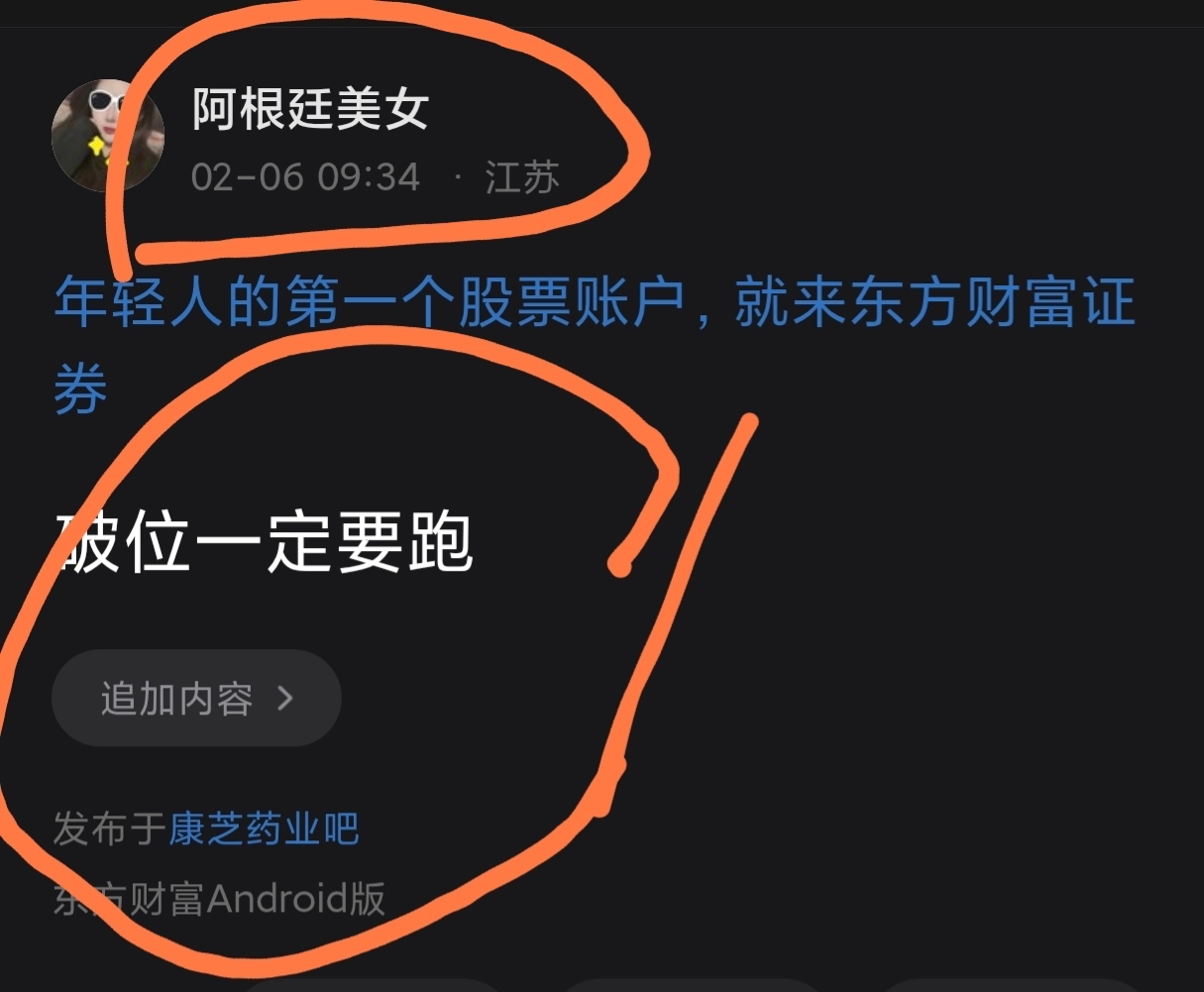This screenshot has width=1204, height=992.
Task: Visit the 康芝药业吧 forum link
Action: (264, 828)
